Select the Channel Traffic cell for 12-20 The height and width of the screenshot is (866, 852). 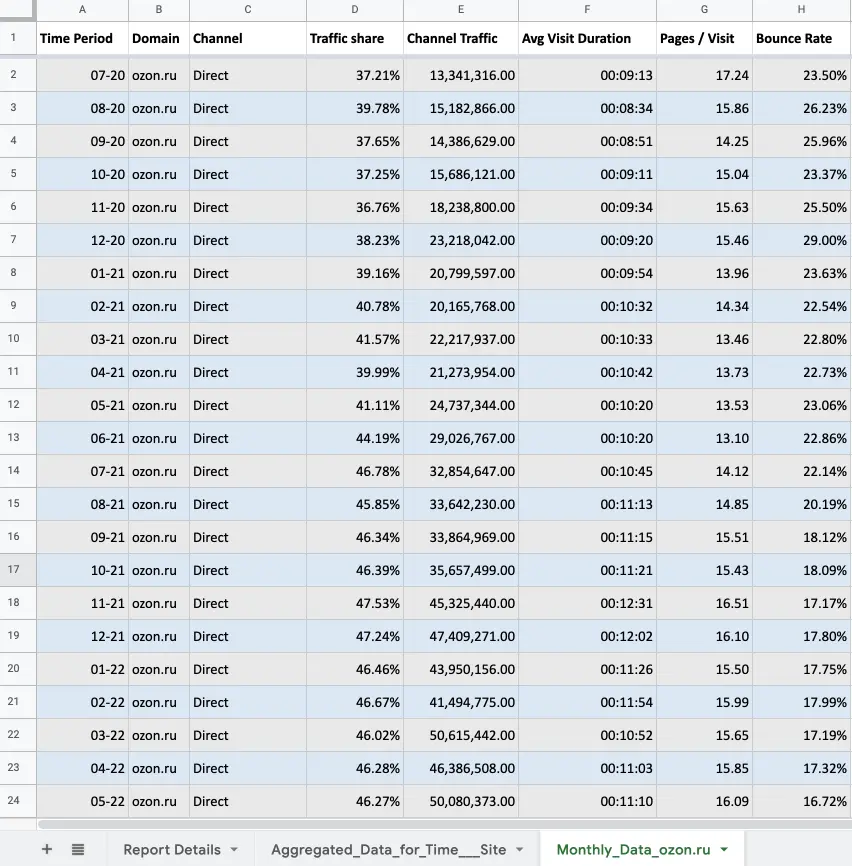pos(460,240)
